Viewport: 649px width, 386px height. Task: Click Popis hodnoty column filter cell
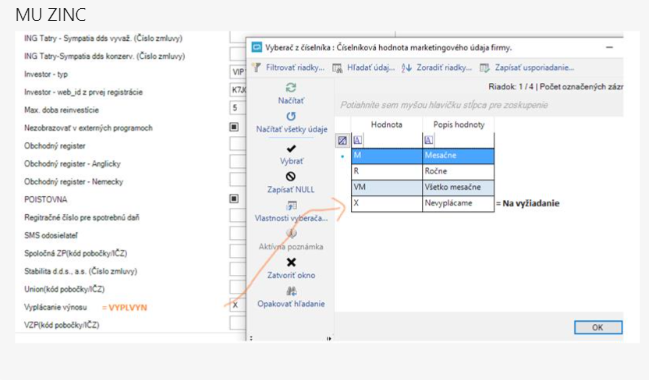[x=458, y=140]
